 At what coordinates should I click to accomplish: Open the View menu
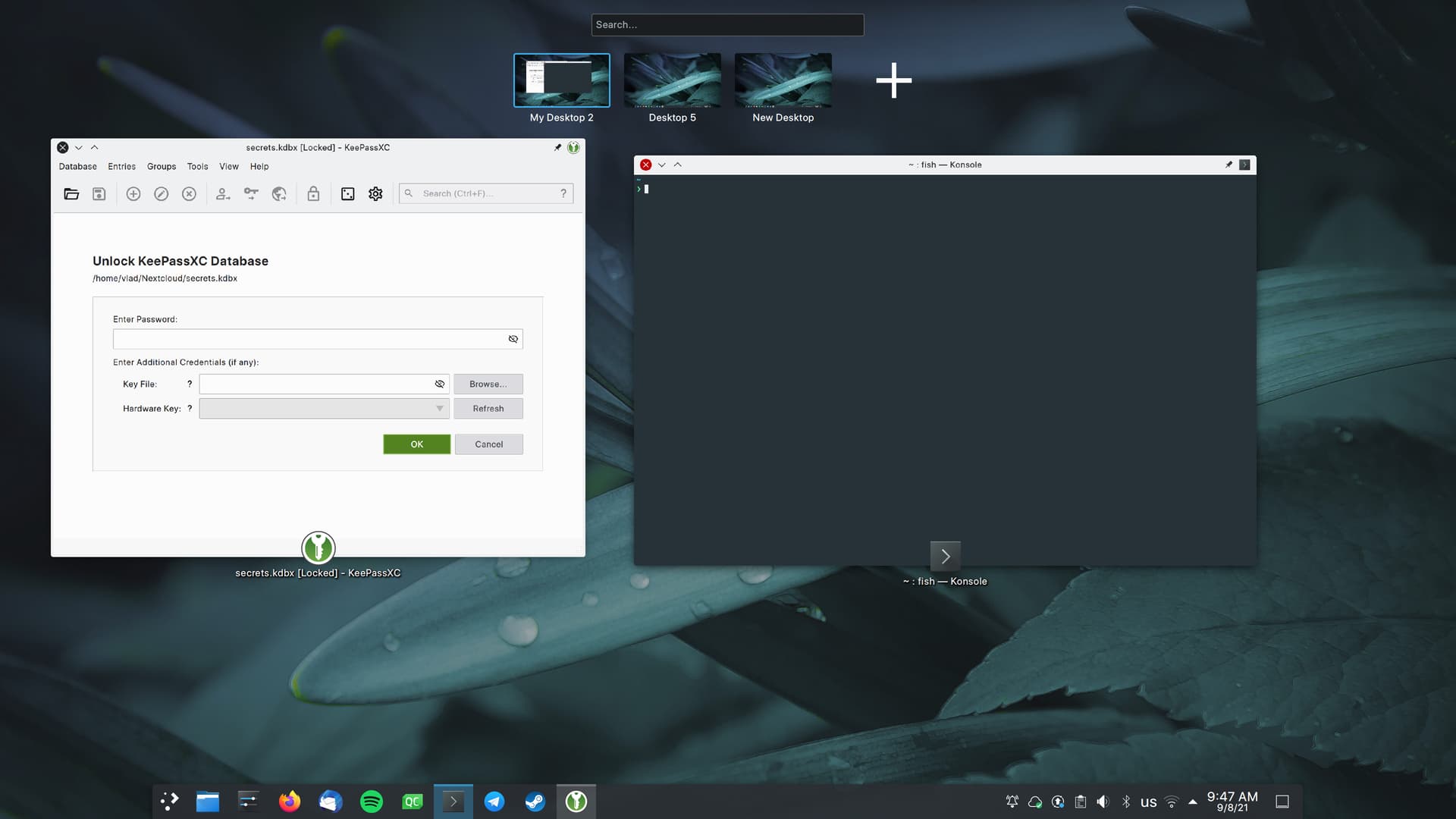(x=229, y=167)
